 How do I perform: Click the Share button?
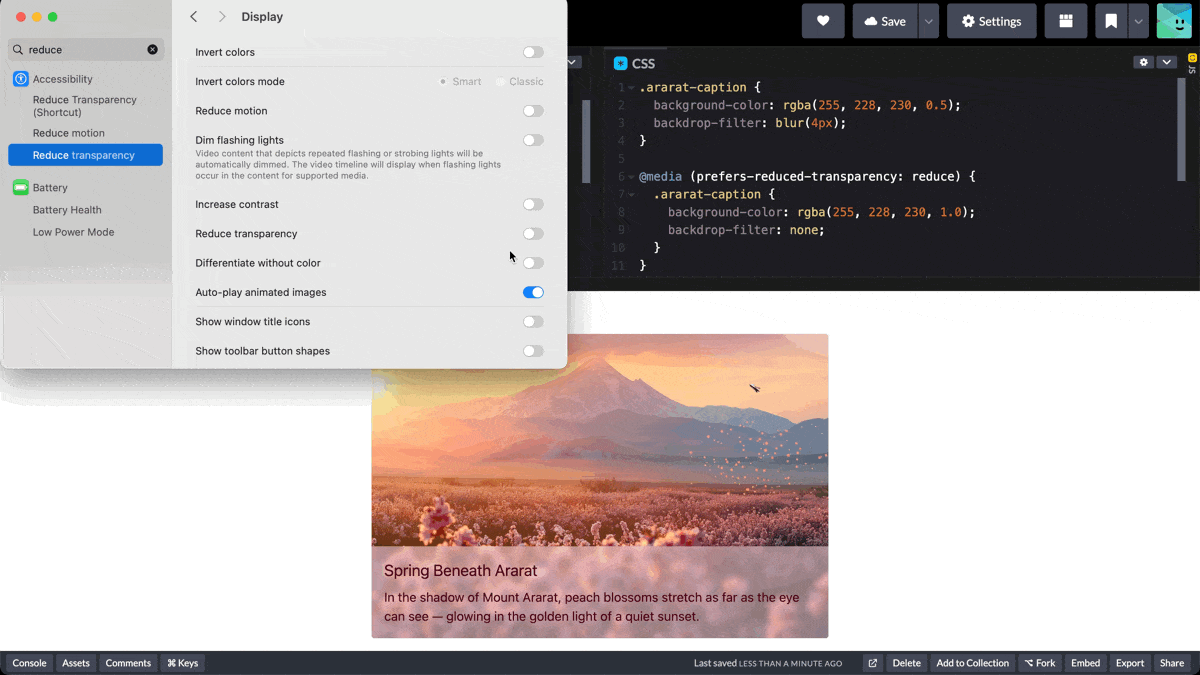[1172, 663]
